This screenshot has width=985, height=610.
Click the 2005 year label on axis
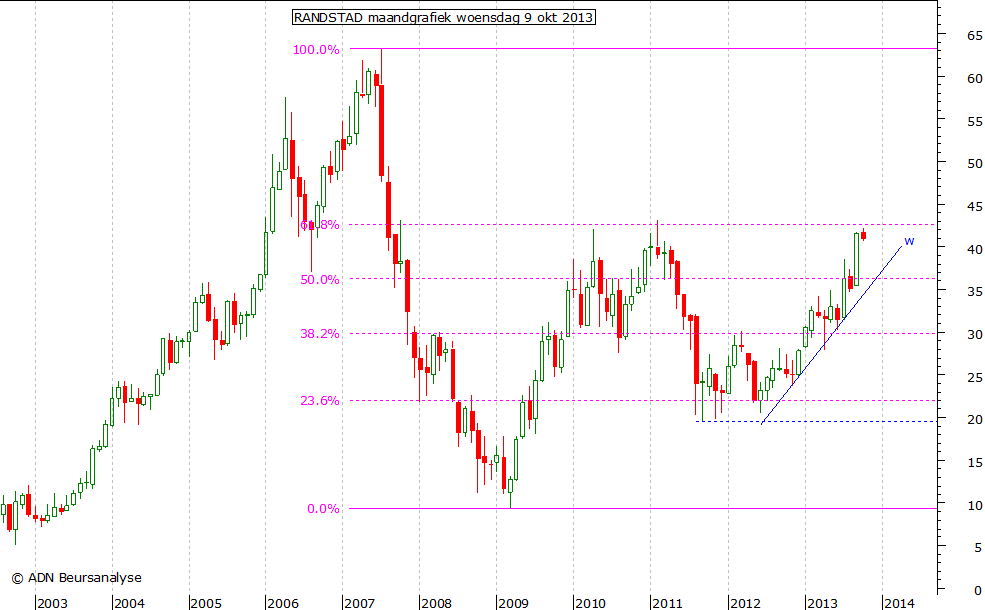tap(206, 604)
